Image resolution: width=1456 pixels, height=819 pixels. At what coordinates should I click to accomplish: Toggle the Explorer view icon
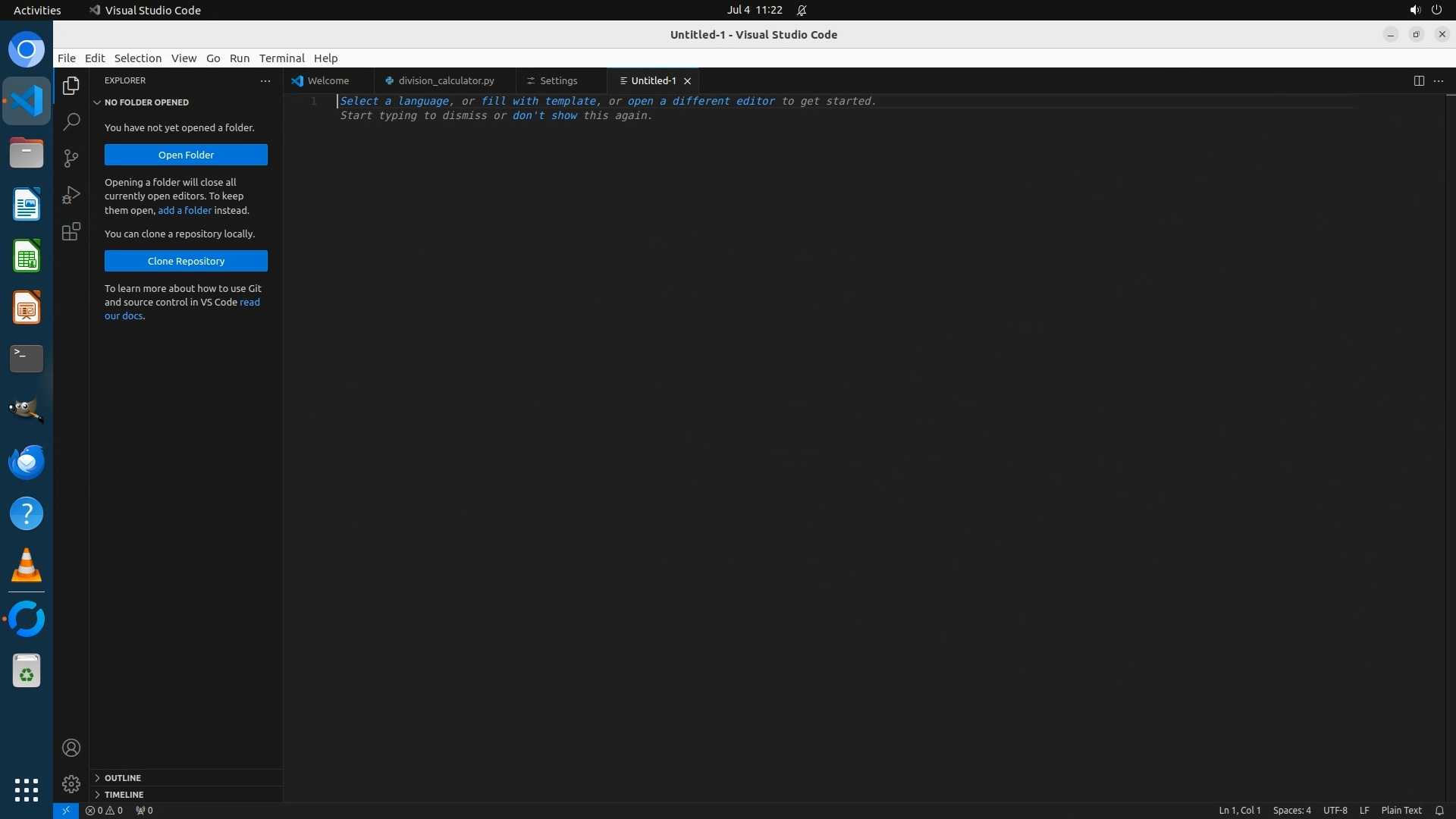(71, 86)
